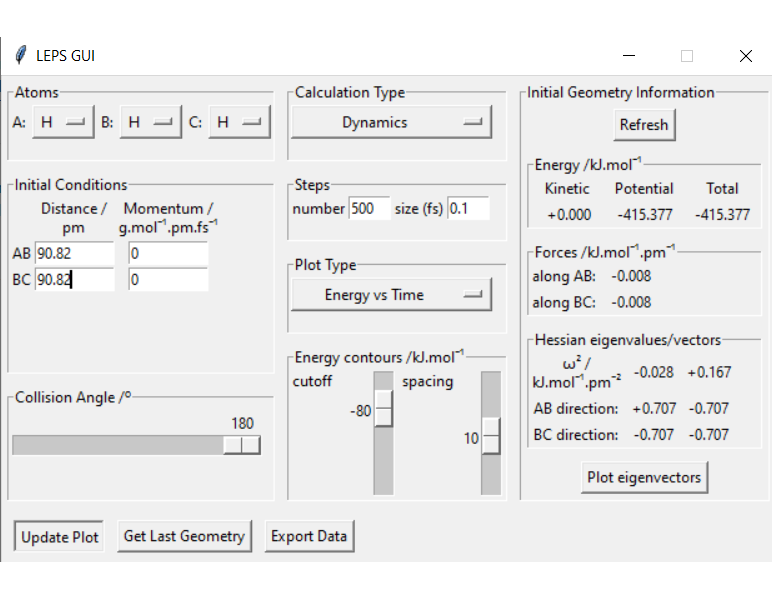The height and width of the screenshot is (599, 772).
Task: Expand the Calculation Type Dynamics dropdown
Action: pyautogui.click(x=389, y=122)
